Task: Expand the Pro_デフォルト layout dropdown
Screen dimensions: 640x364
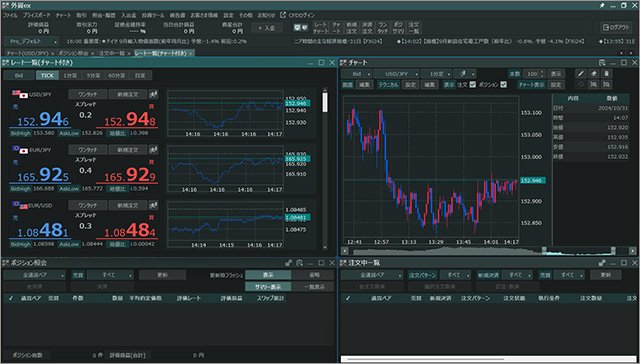Action: coord(32,42)
